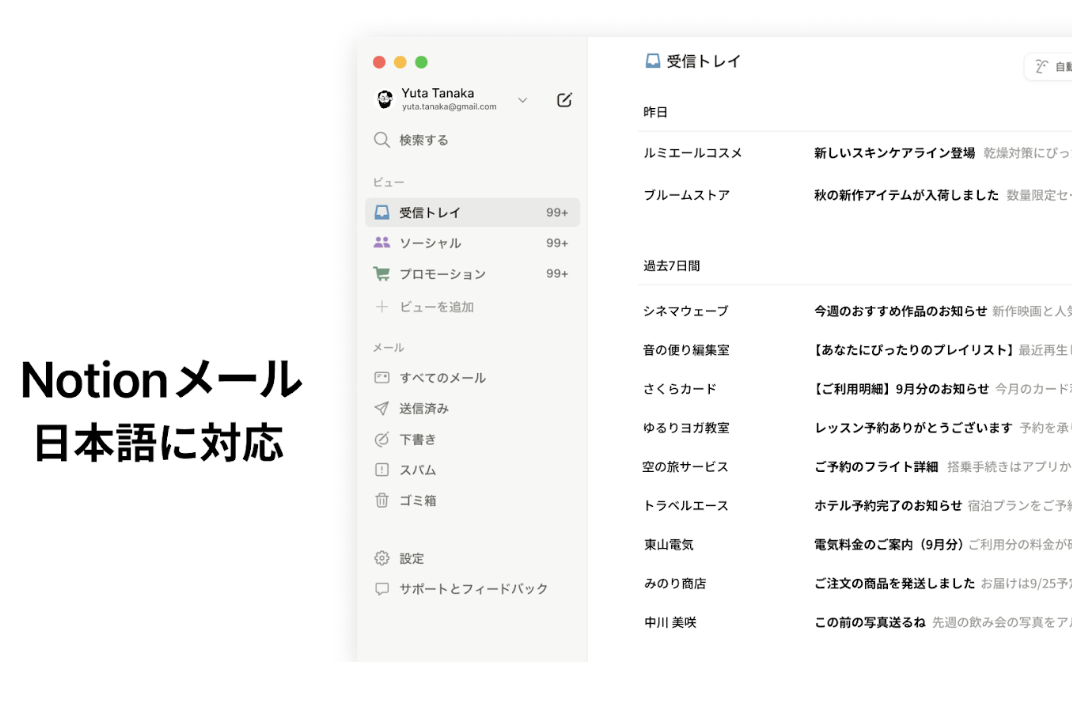
Task: Open 送信済み using the paper plane icon
Action: click(x=382, y=408)
